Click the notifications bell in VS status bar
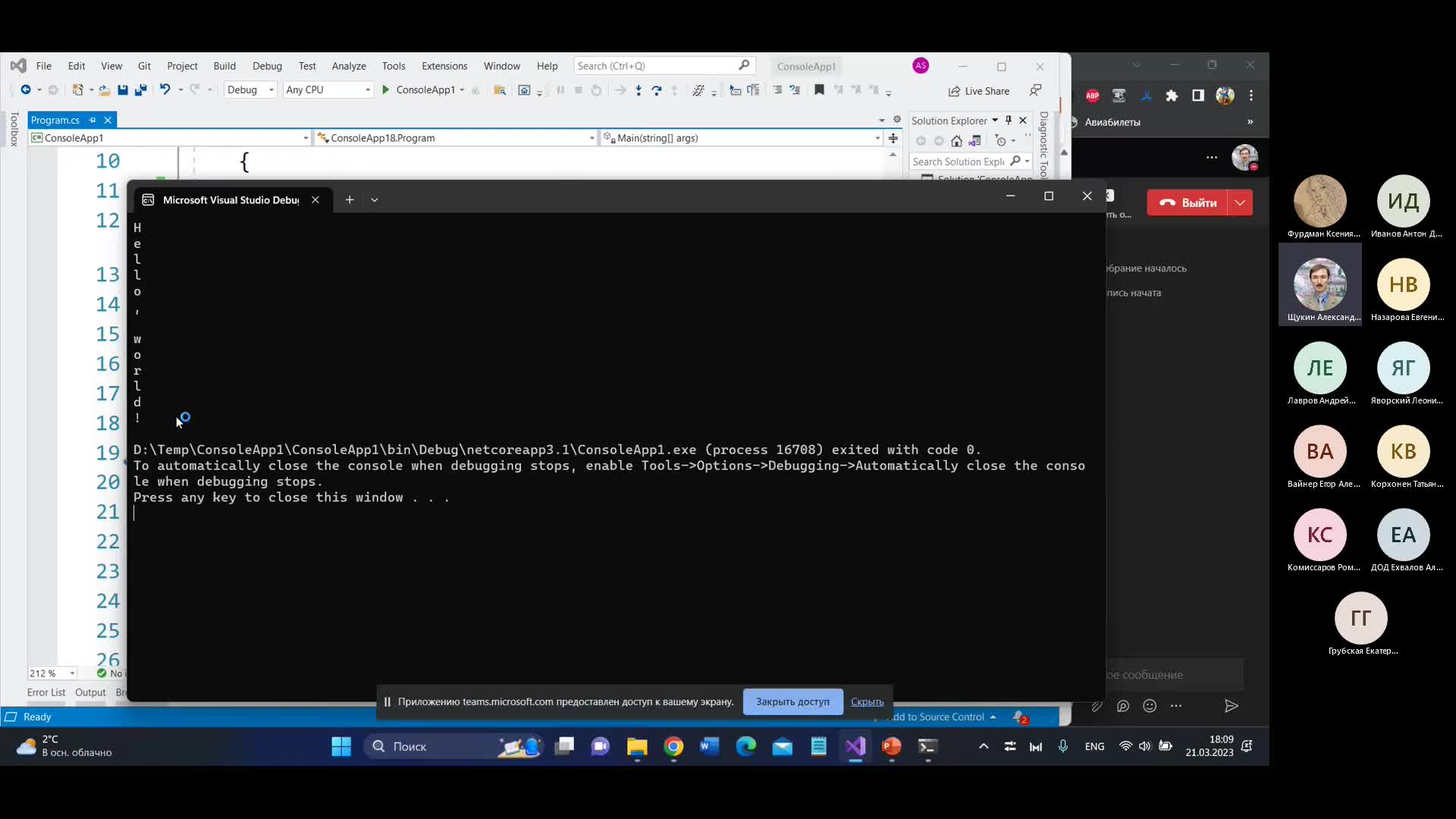 click(x=1020, y=717)
